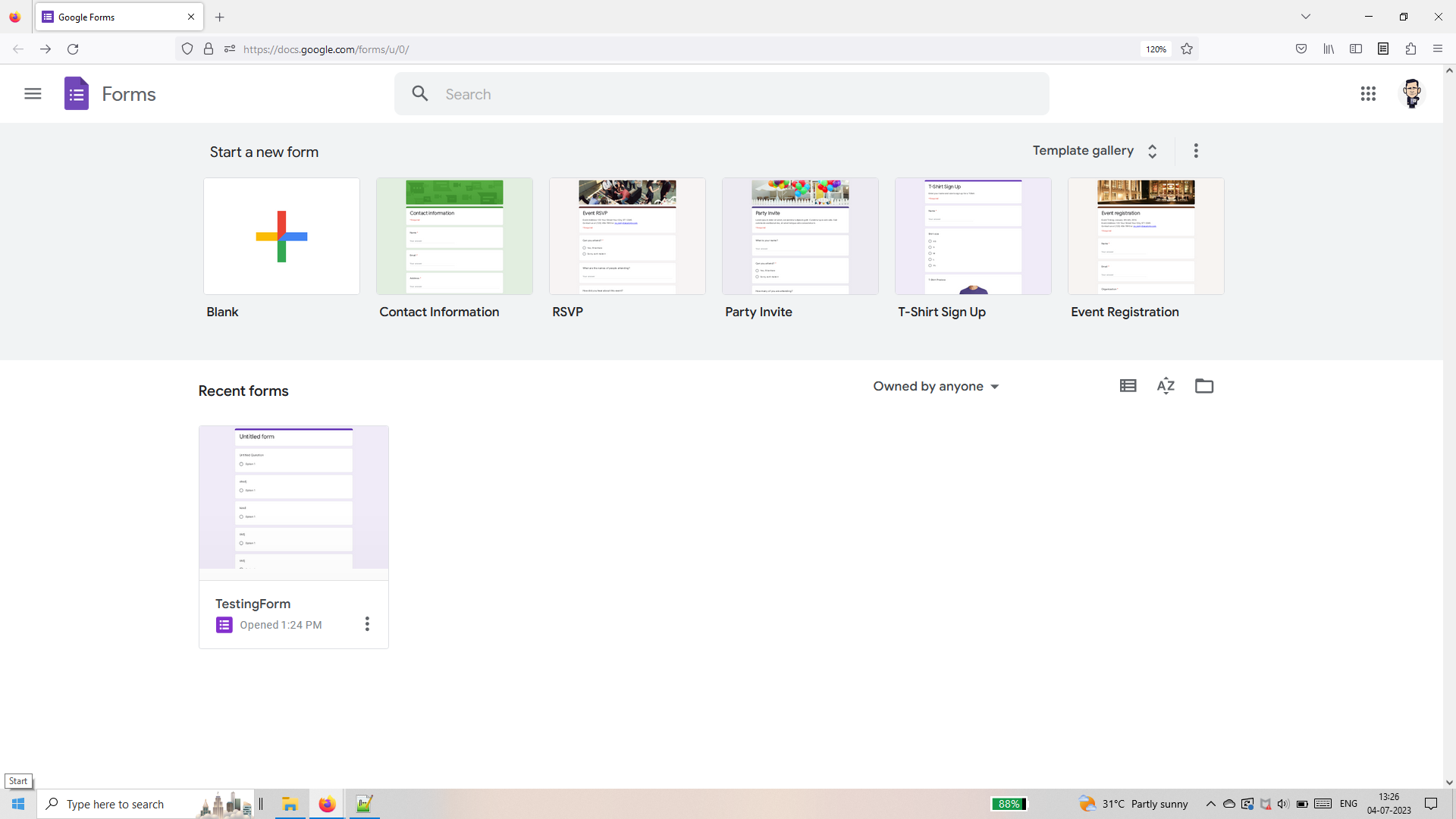Viewport: 1456px width, 819px height.
Task: Open Firefox from the taskbar
Action: (327, 804)
